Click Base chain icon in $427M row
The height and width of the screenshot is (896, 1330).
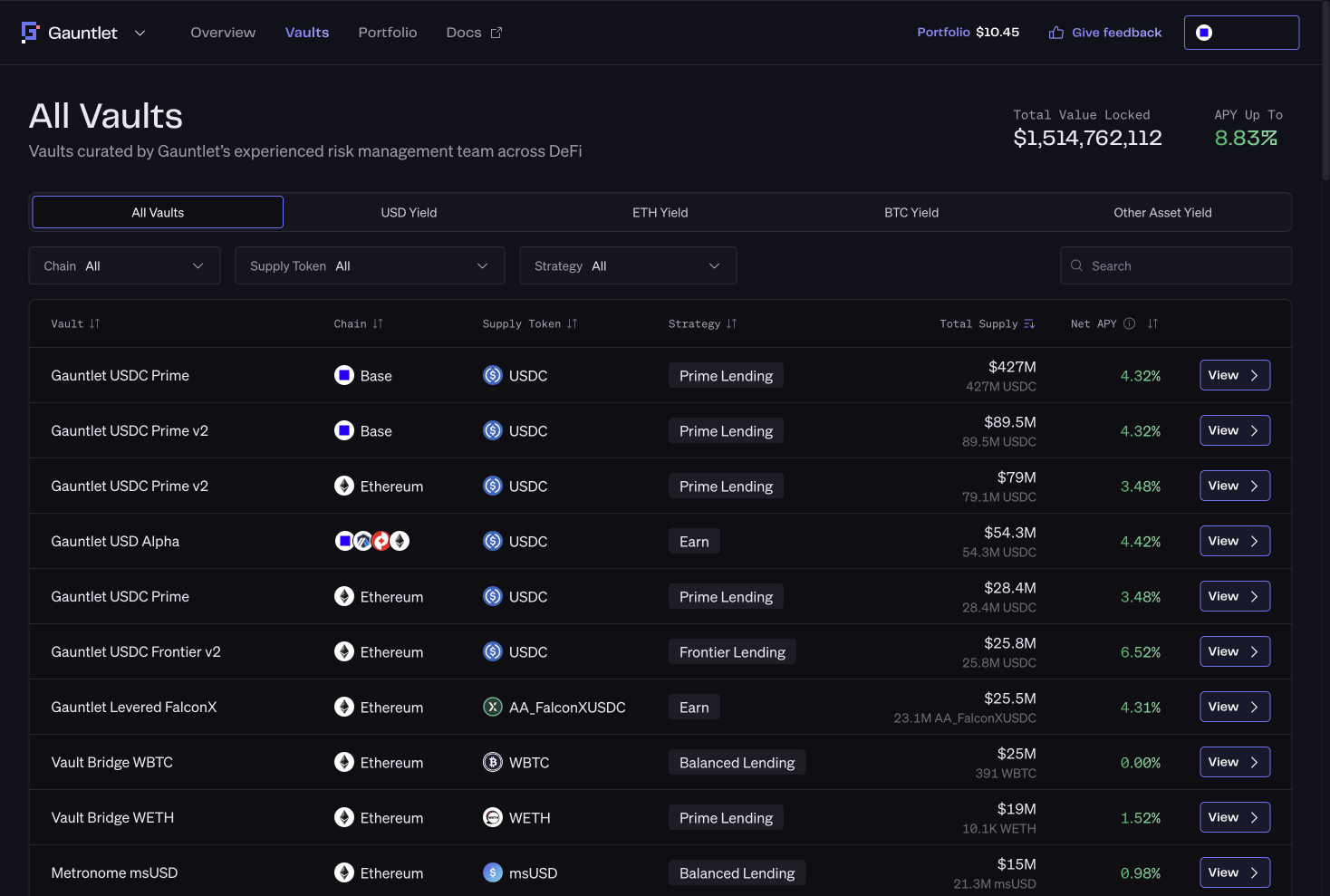point(344,375)
